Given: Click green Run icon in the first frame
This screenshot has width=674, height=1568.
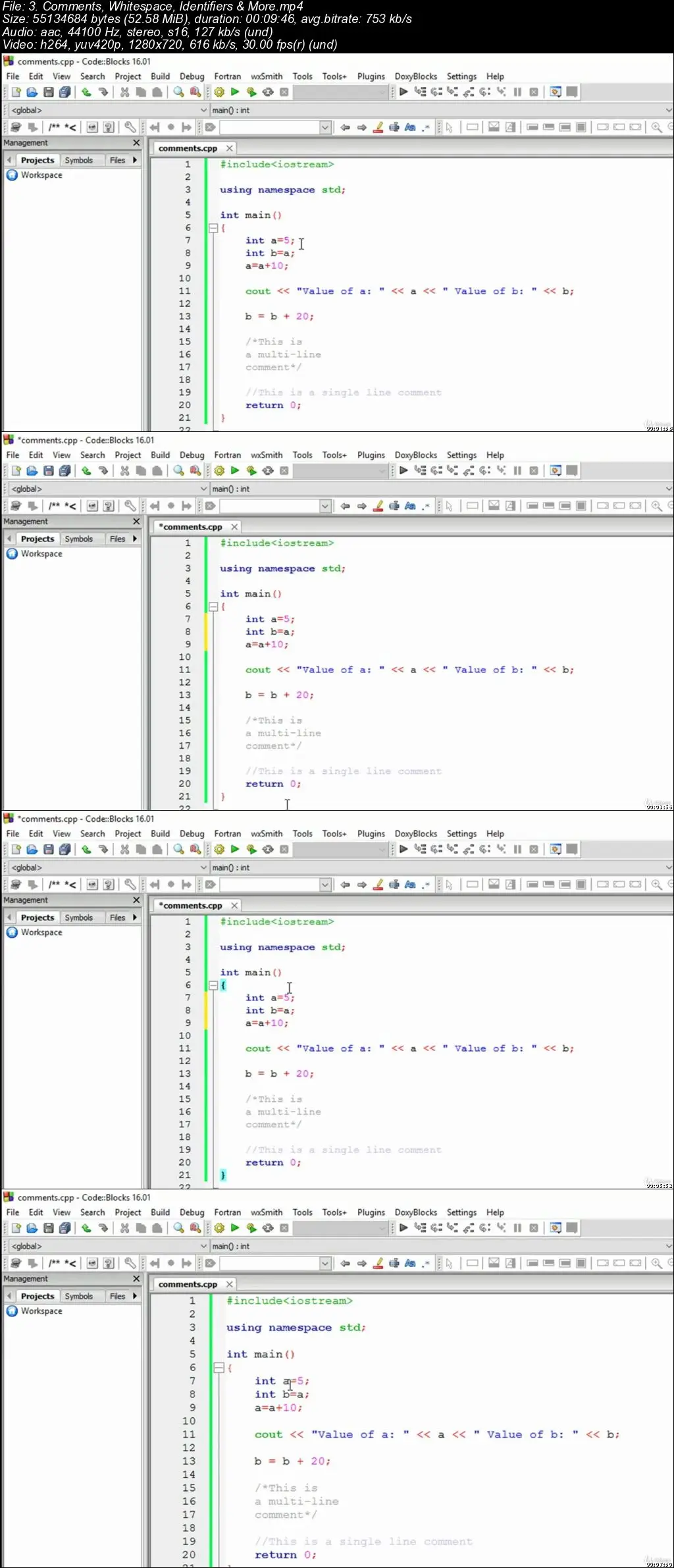Looking at the screenshot, I should tap(235, 92).
